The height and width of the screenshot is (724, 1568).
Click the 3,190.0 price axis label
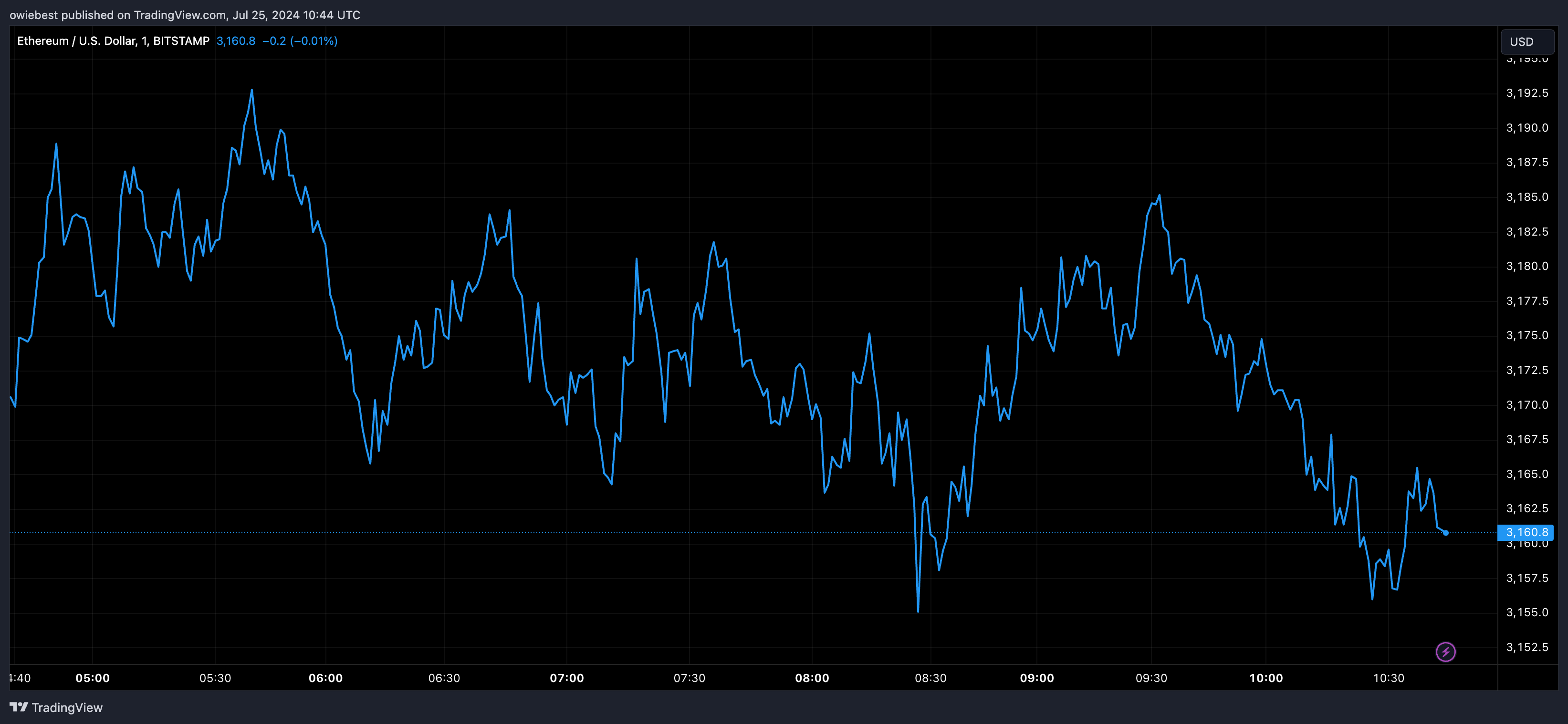coord(1526,128)
